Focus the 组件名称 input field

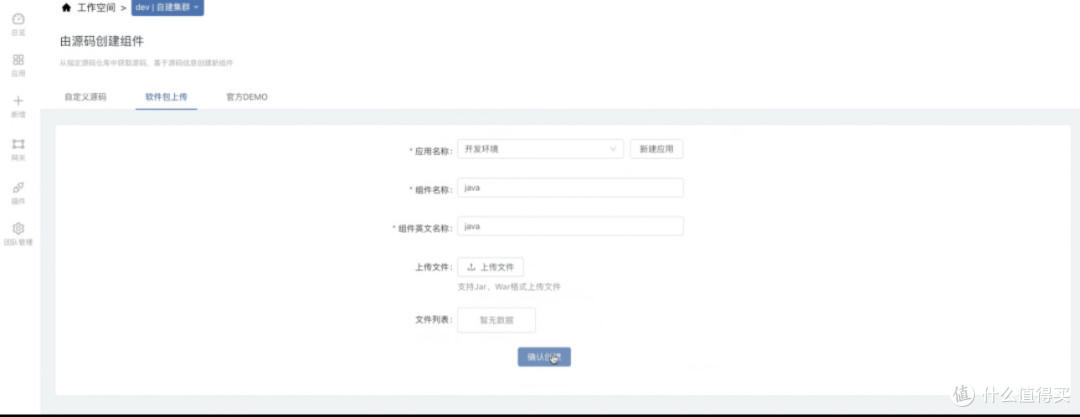(x=570, y=187)
